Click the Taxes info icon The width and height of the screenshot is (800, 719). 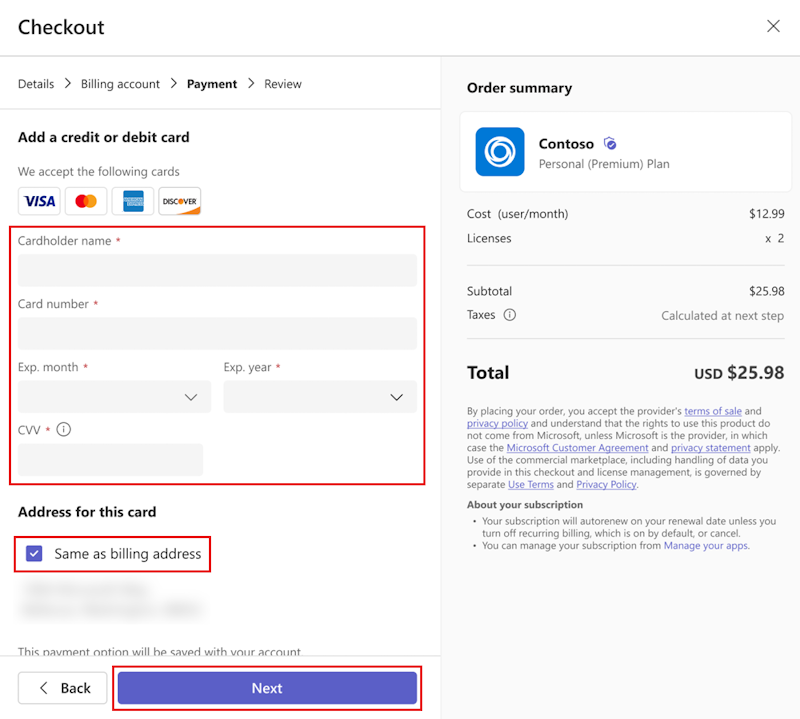[509, 315]
